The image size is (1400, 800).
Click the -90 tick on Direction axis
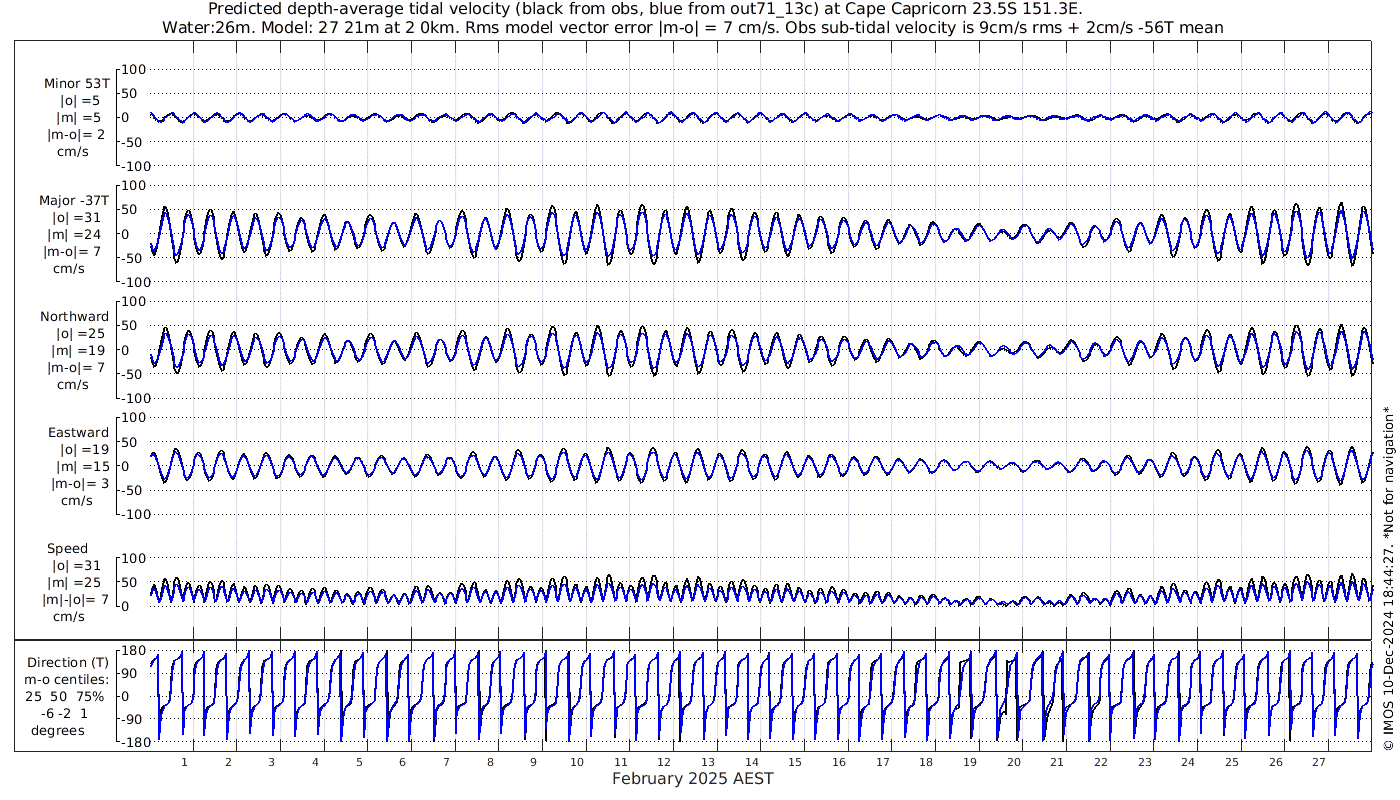click(133, 747)
